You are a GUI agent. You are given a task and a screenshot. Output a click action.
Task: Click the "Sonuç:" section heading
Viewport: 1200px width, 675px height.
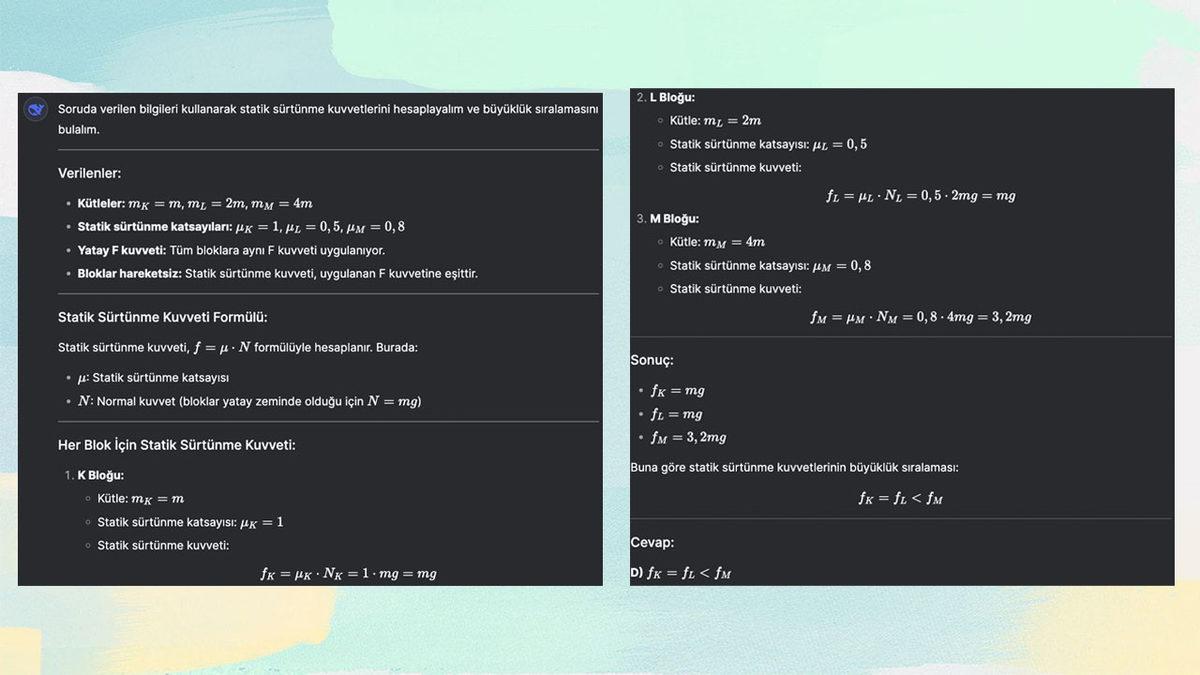coord(651,360)
